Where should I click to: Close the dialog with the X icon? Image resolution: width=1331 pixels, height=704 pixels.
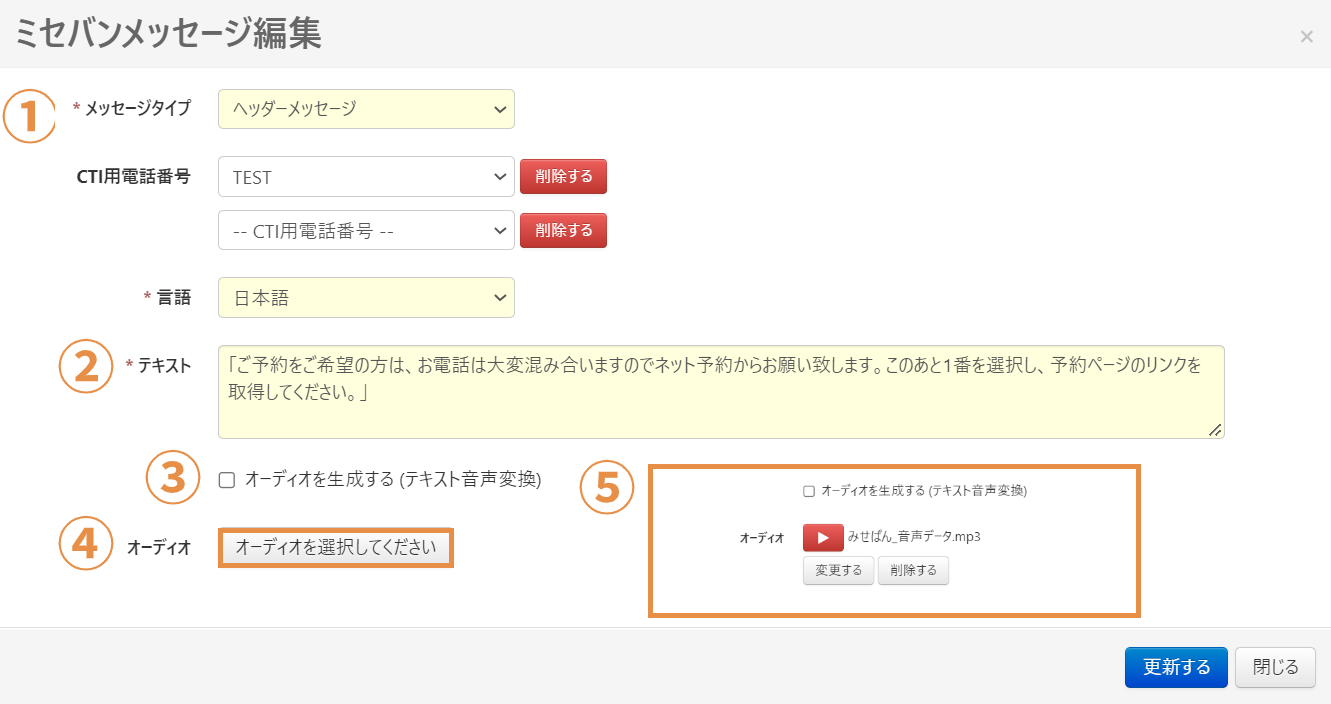point(1306,37)
